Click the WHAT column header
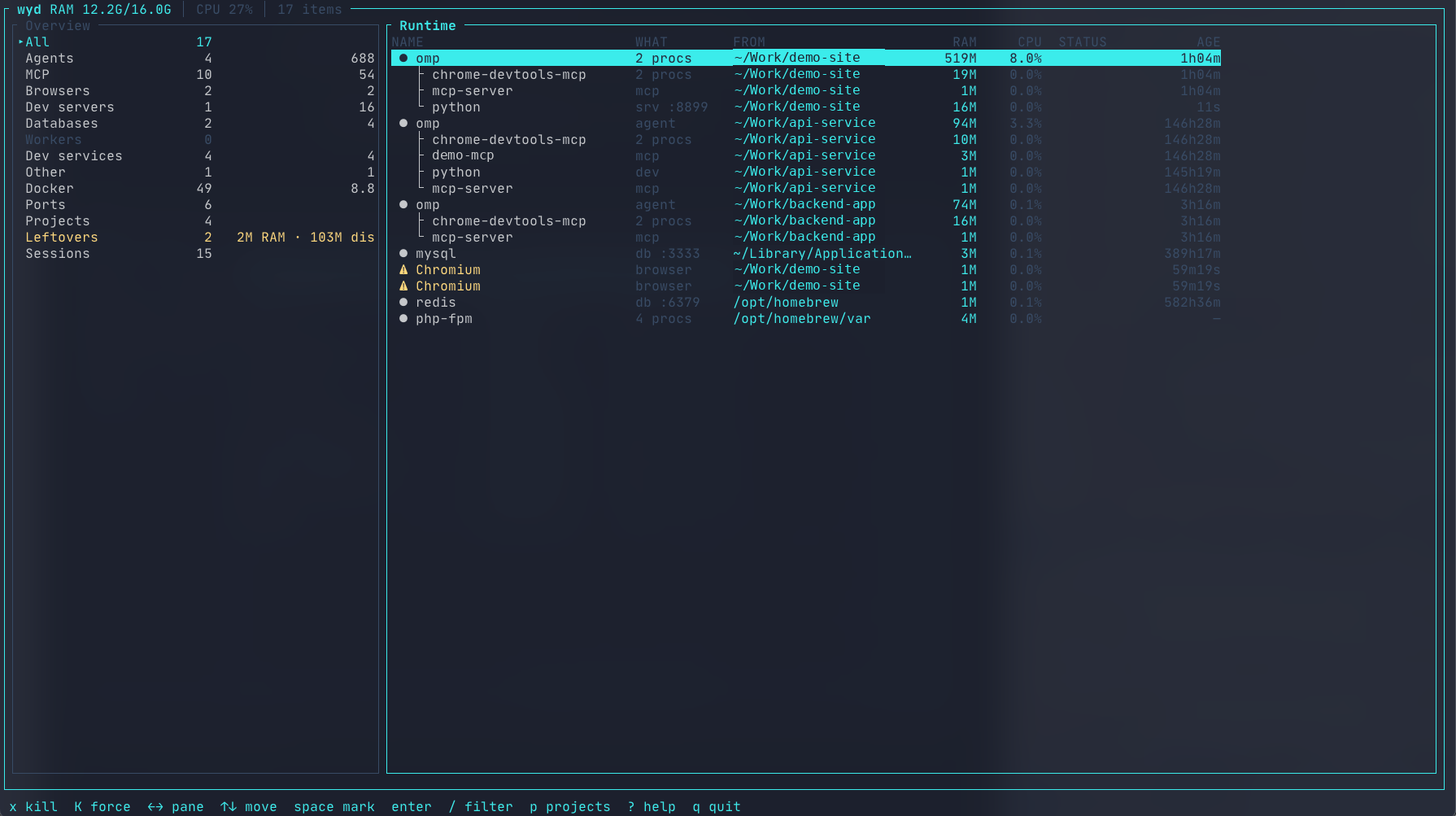Screen dimensions: 1456x816 tap(652, 41)
